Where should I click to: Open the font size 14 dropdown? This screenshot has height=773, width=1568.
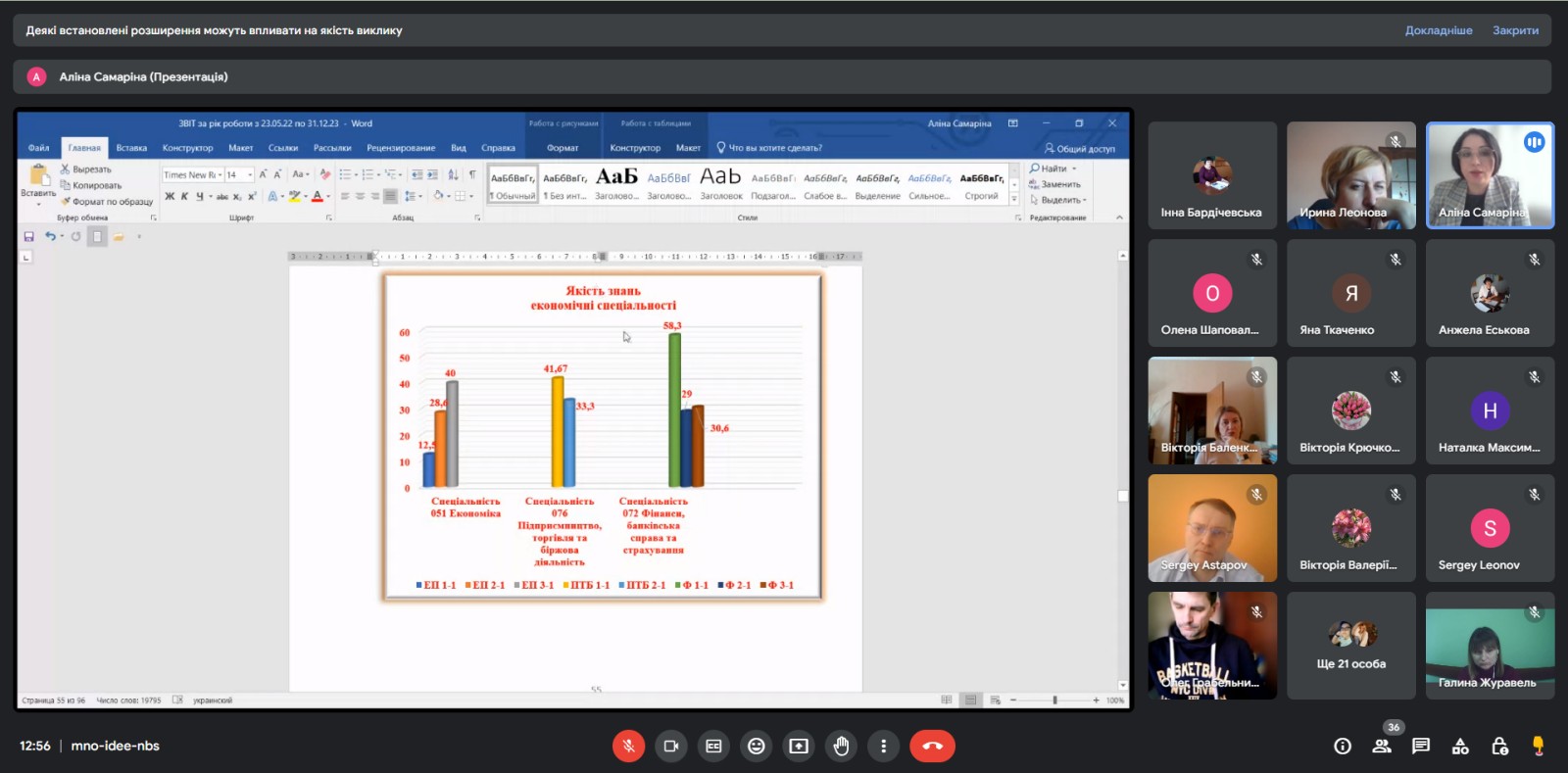[x=250, y=175]
